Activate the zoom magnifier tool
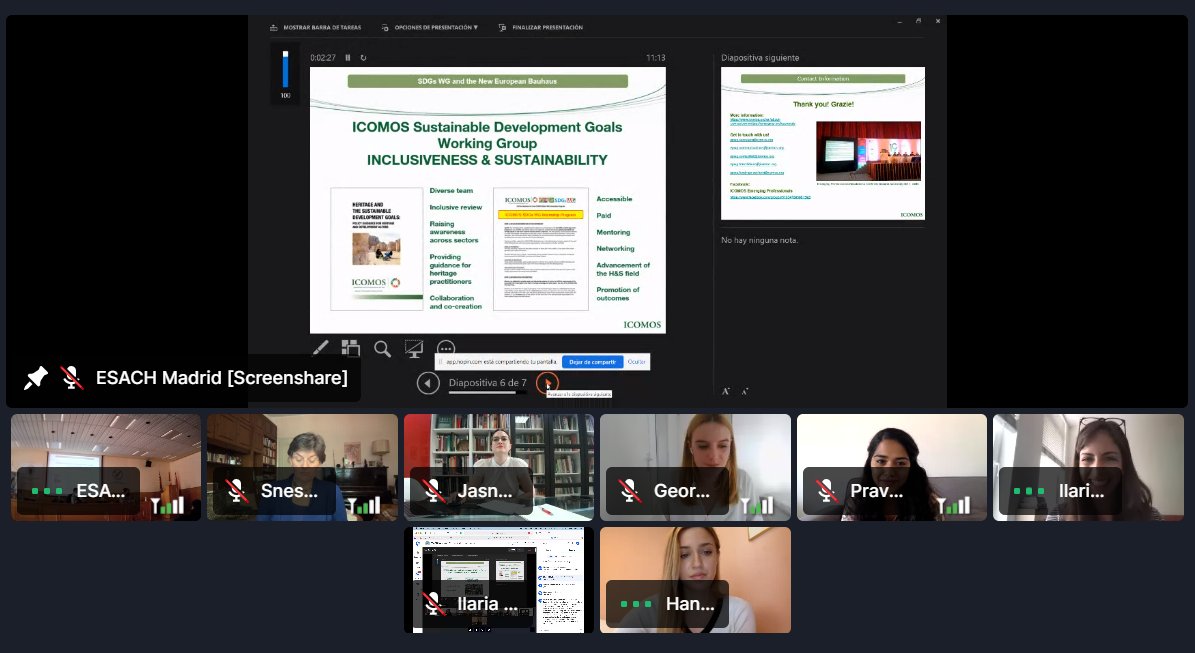Screen dimensions: 1195x653 point(383,349)
